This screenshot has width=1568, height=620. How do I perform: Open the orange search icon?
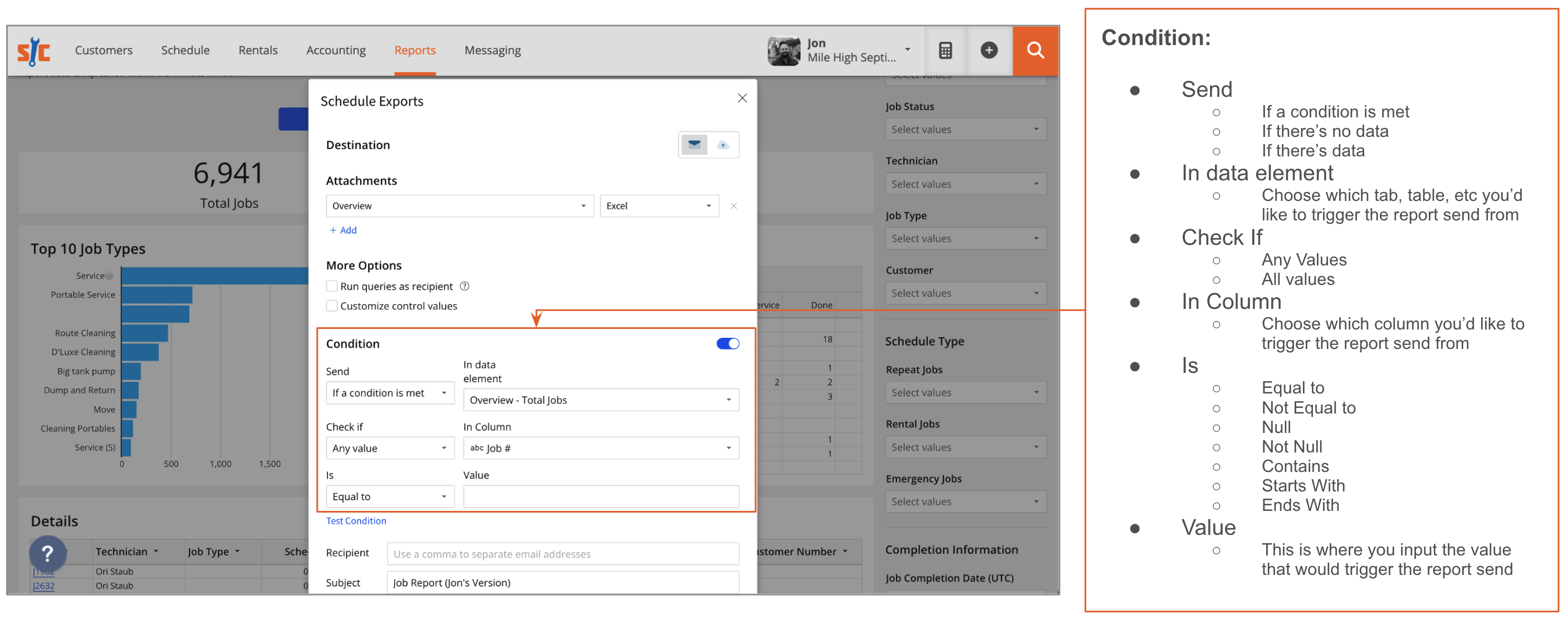pyautogui.click(x=1035, y=51)
